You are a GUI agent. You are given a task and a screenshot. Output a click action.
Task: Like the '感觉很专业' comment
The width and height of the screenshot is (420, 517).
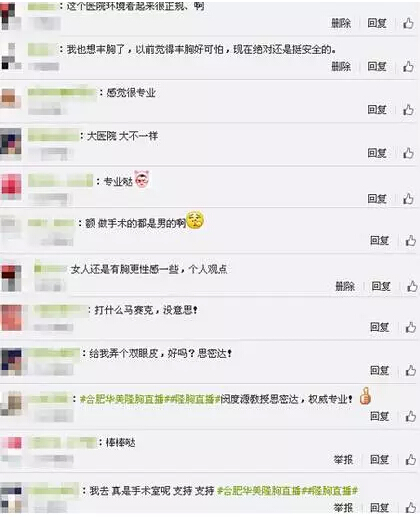click(x=408, y=110)
